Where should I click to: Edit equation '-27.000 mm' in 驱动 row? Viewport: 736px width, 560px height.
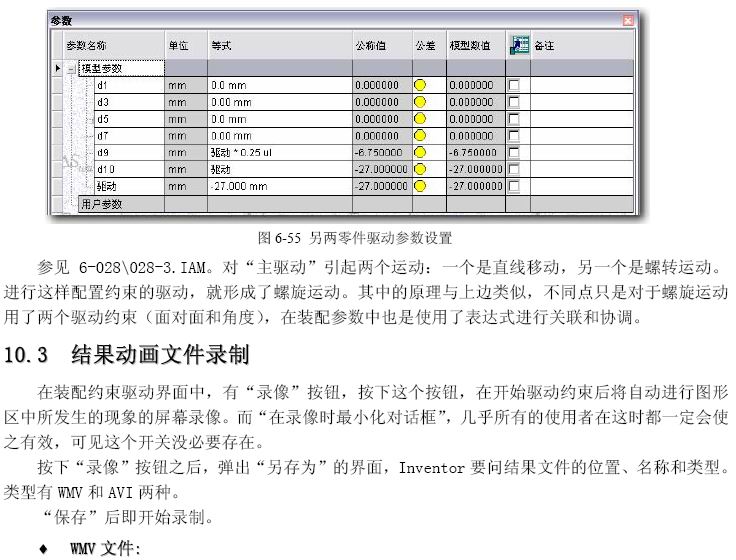coord(280,186)
